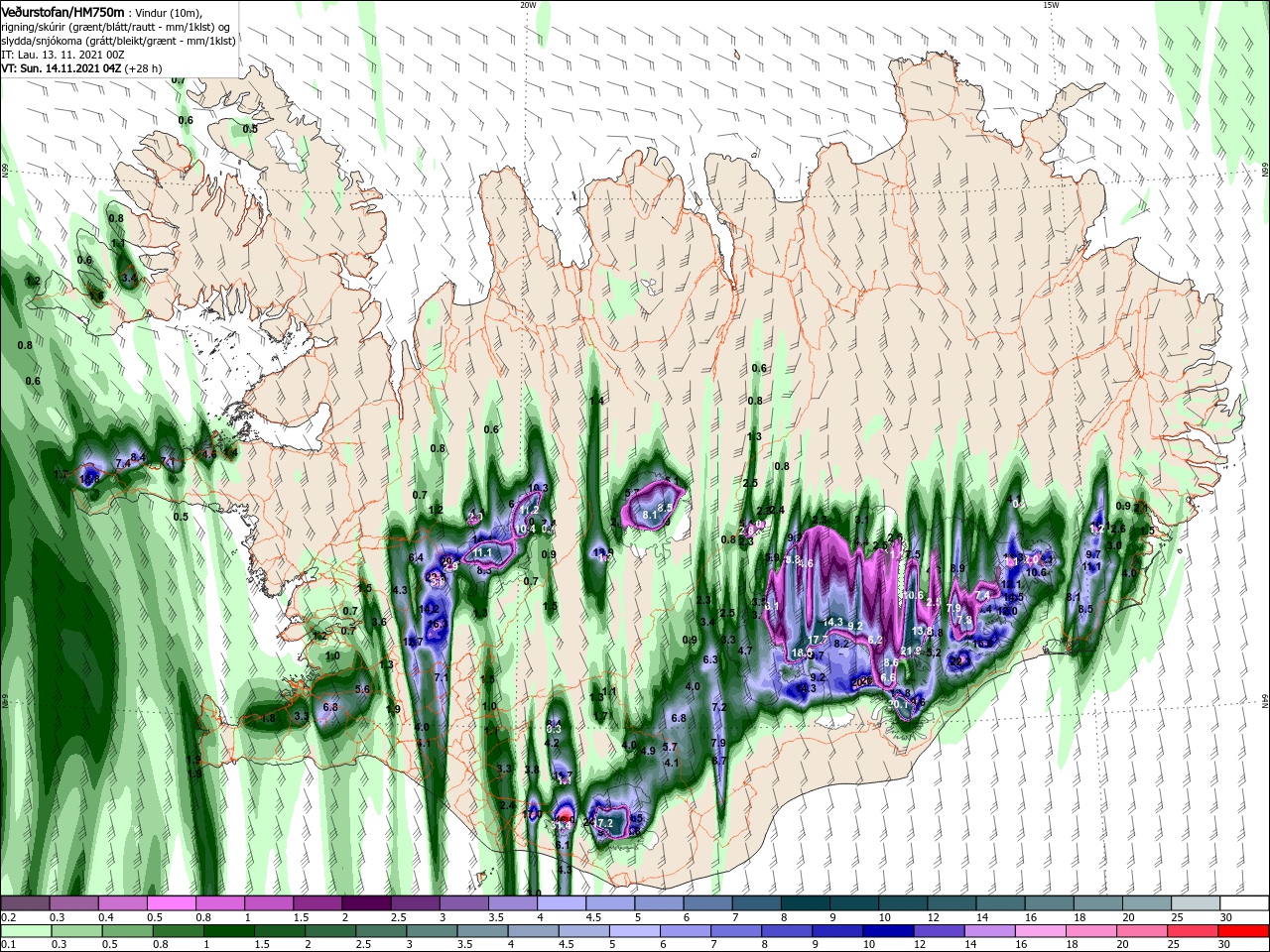This screenshot has height=952, width=1270.
Task: Click the top-row dark mauve swatch labeled 0.2
Action: click(25, 903)
